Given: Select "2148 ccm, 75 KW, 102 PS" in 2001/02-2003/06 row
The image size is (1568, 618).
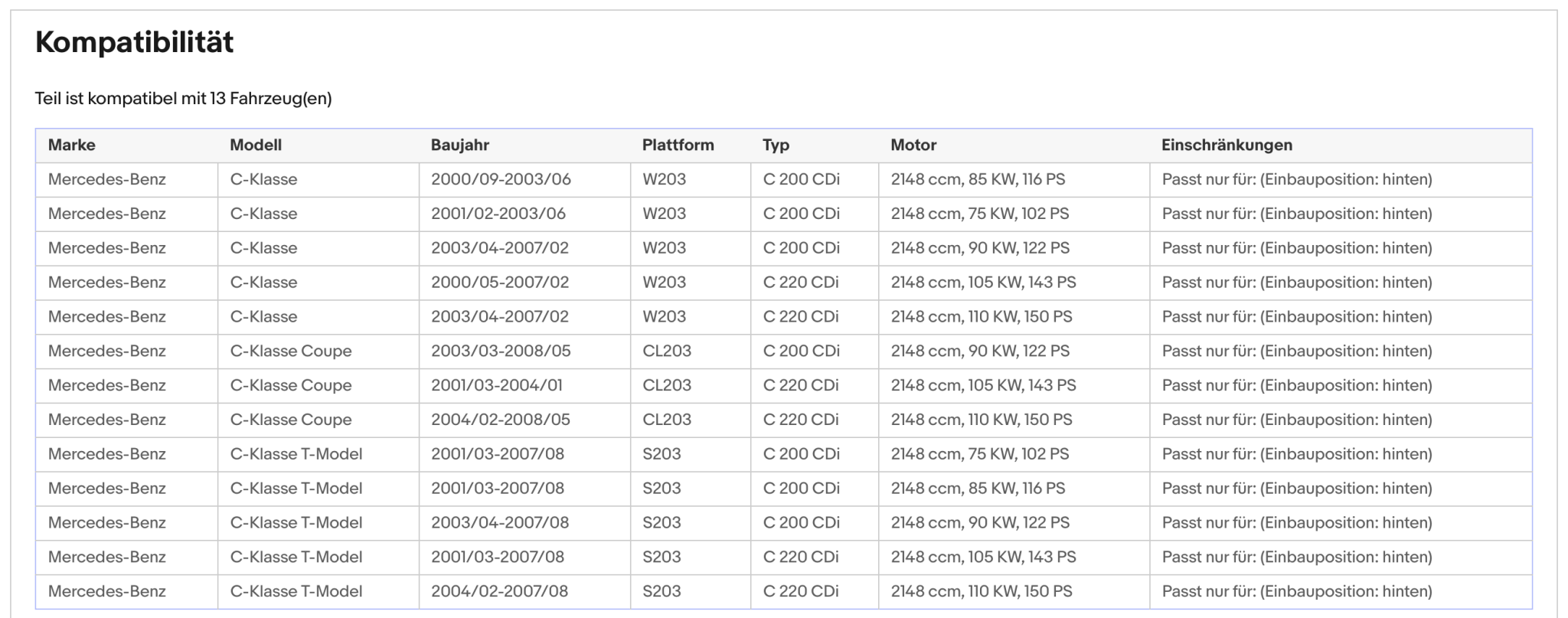Looking at the screenshot, I should pos(980,214).
